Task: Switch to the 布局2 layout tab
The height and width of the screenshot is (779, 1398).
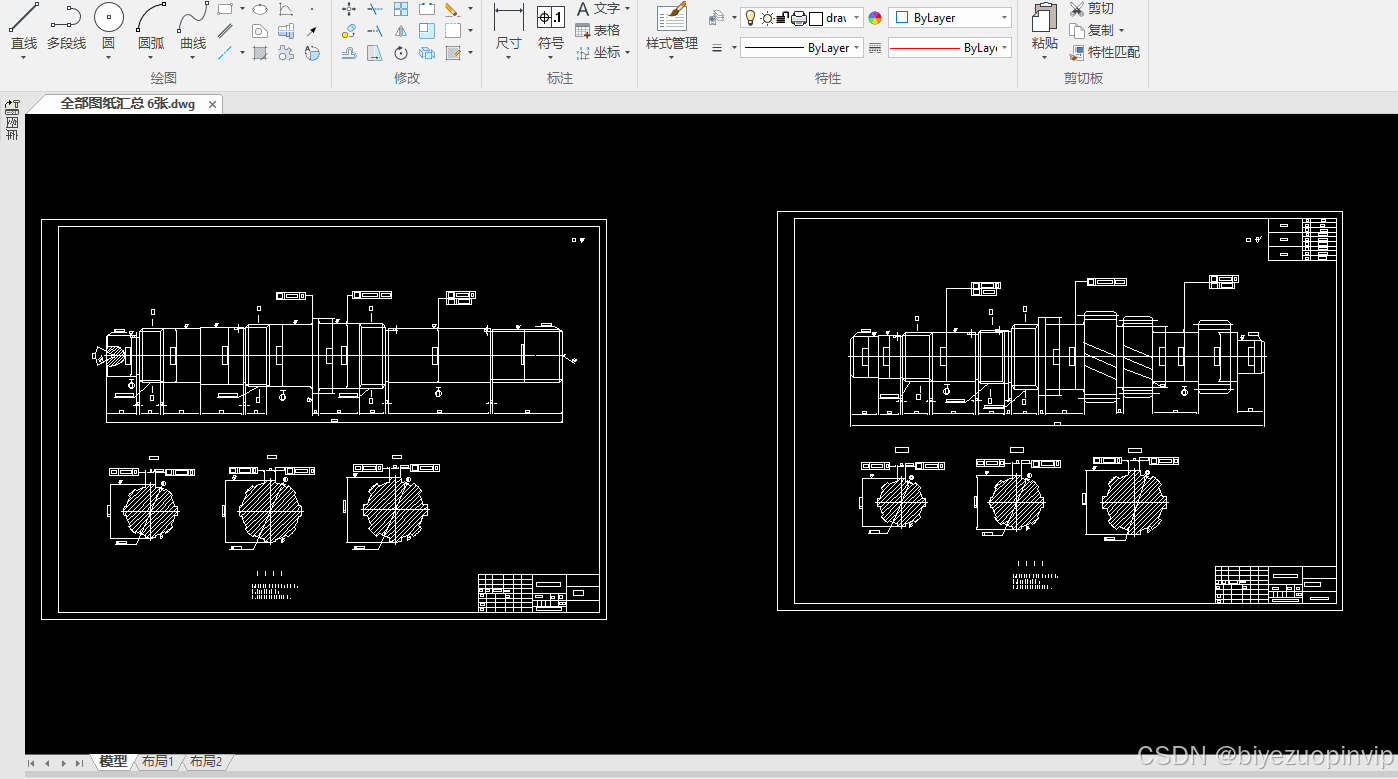Action: [205, 762]
